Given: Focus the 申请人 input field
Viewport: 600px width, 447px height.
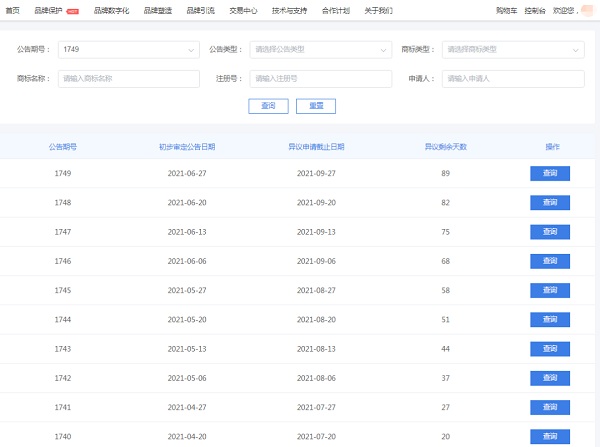Looking at the screenshot, I should (x=513, y=79).
